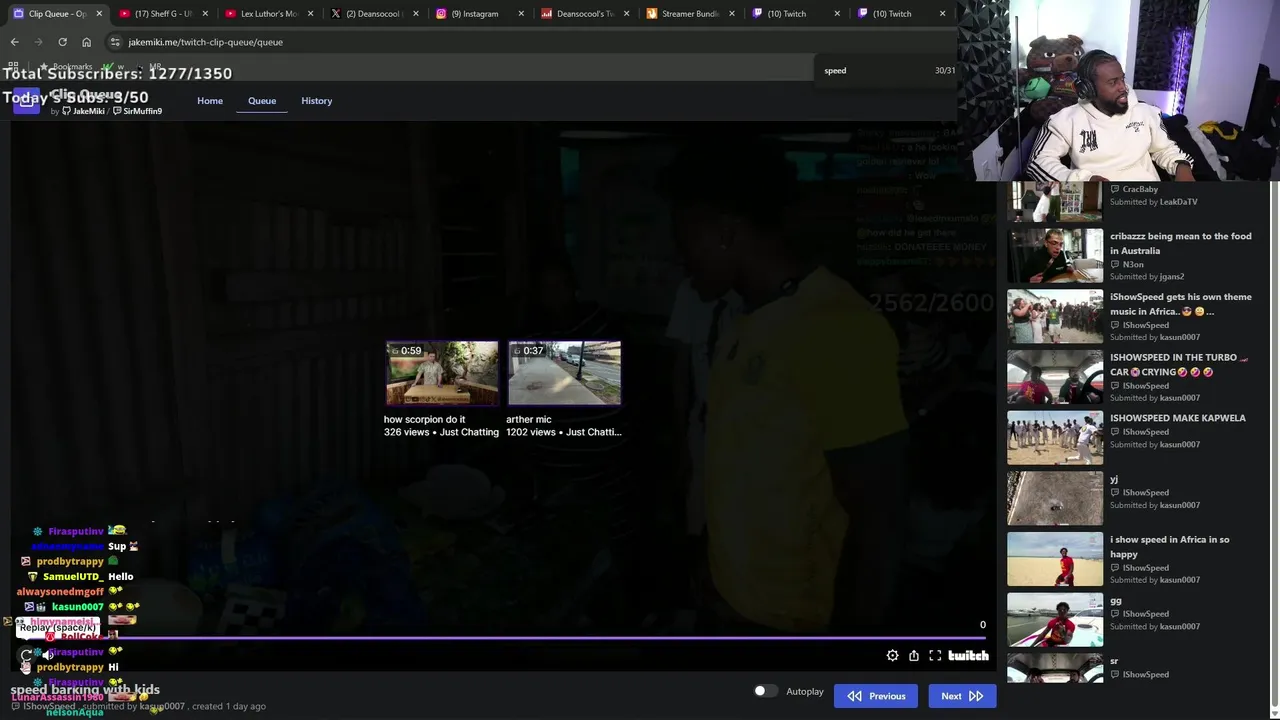The image size is (1280, 720).
Task: Reload the page with the refresh icon
Action: pyautogui.click(x=62, y=42)
